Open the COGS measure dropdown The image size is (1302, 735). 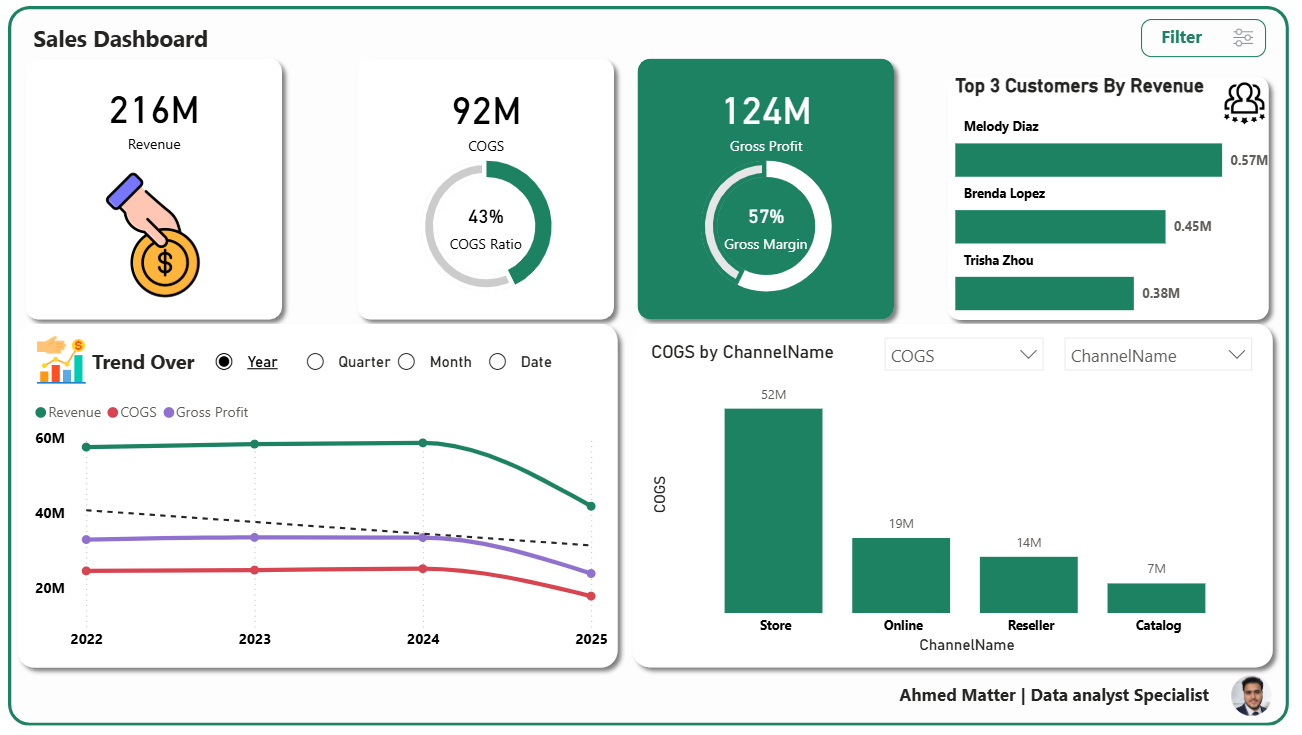(963, 355)
